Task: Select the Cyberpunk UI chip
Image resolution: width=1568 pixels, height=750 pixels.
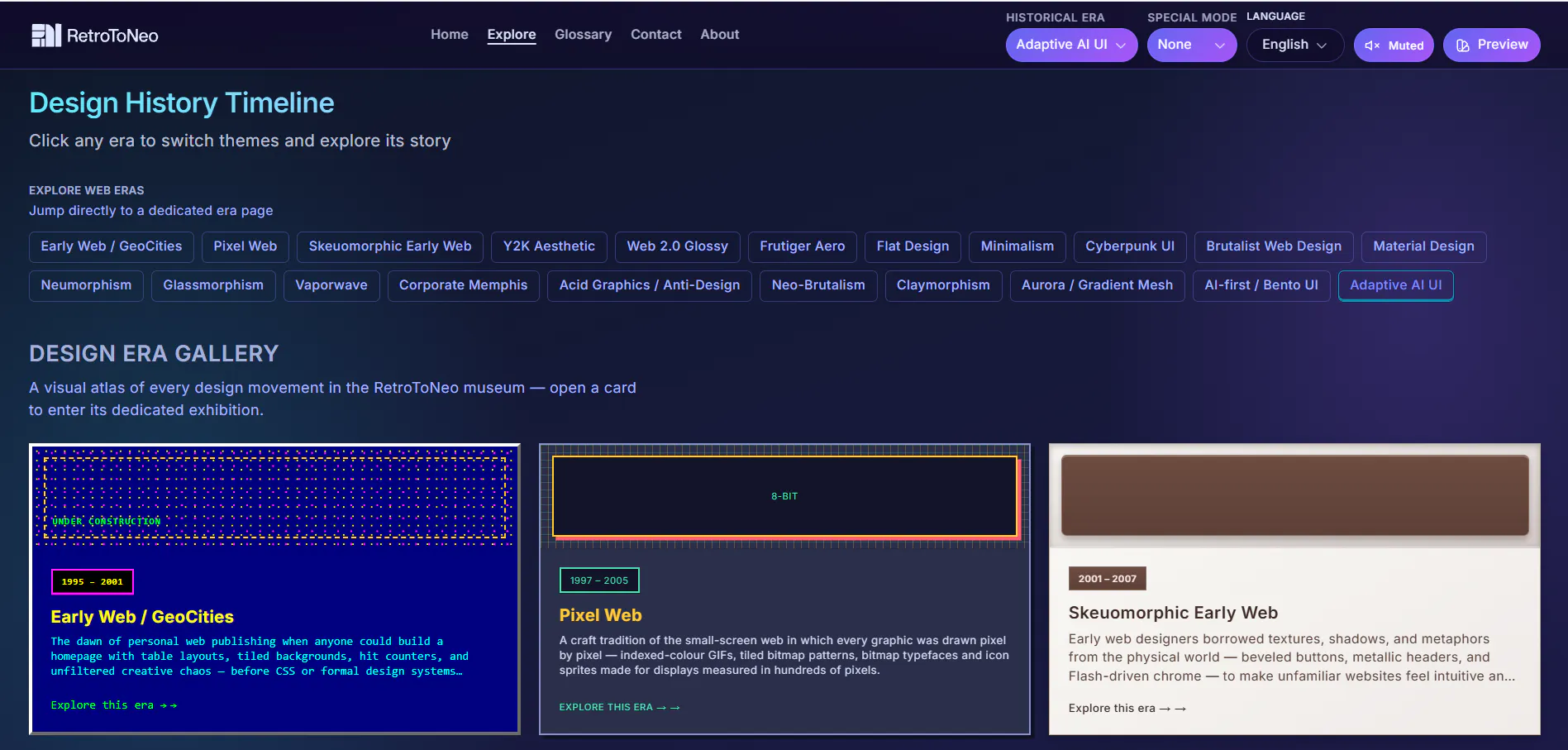Action: [1130, 246]
